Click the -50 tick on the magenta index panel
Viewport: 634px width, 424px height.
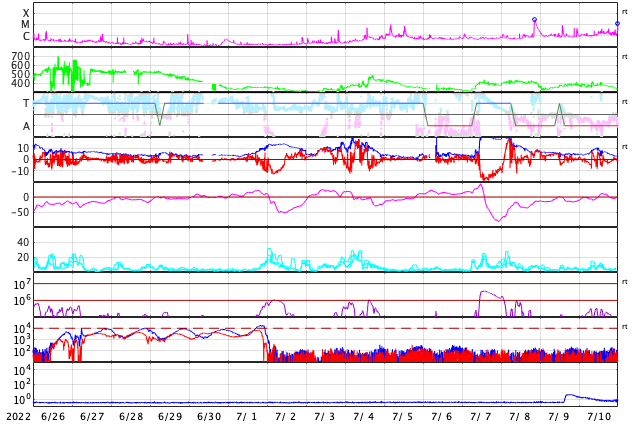tap(21, 212)
